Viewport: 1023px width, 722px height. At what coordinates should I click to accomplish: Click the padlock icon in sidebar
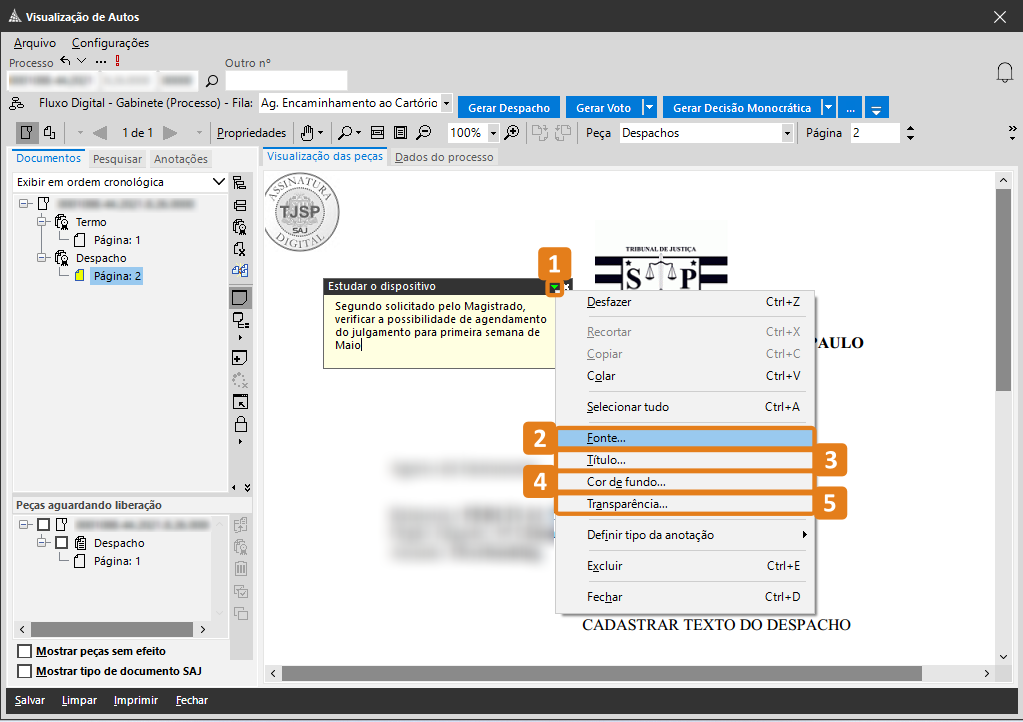point(241,424)
